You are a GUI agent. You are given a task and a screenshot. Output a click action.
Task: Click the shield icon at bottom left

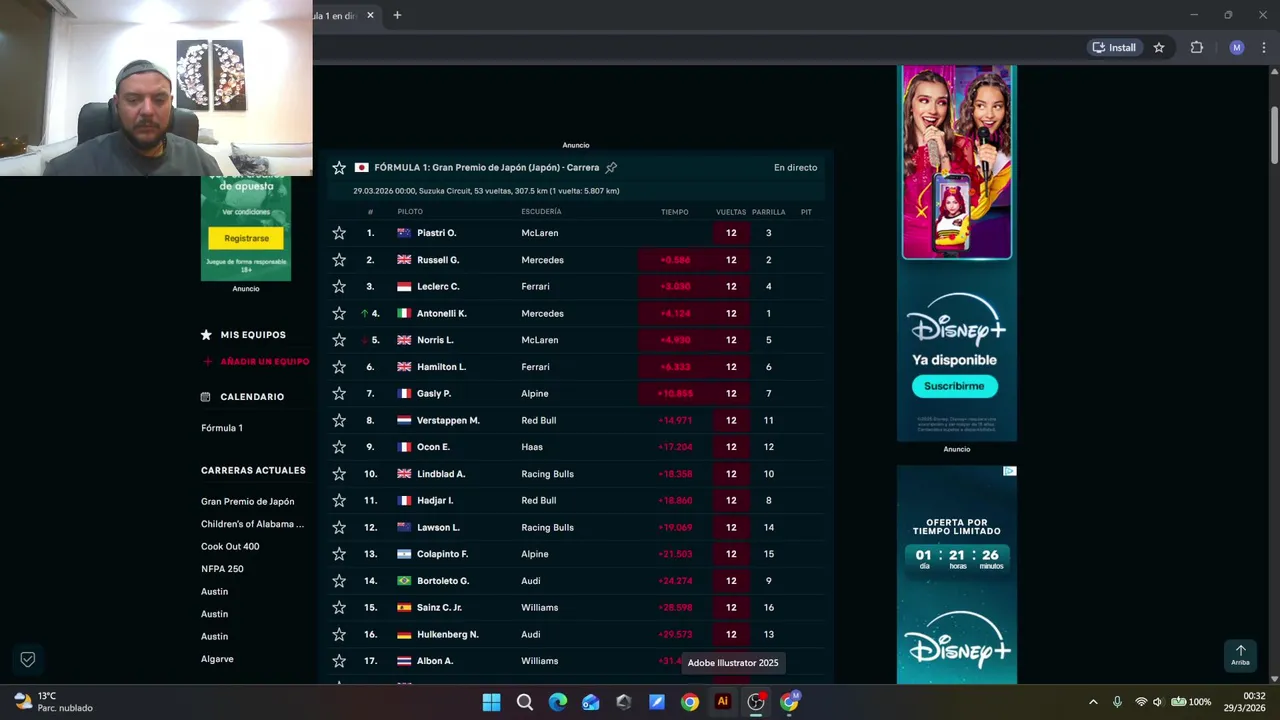coord(28,659)
